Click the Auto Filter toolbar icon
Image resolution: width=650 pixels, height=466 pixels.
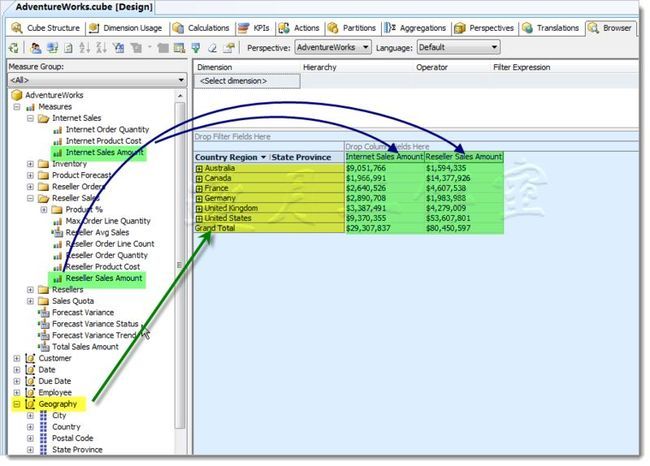coord(119,48)
